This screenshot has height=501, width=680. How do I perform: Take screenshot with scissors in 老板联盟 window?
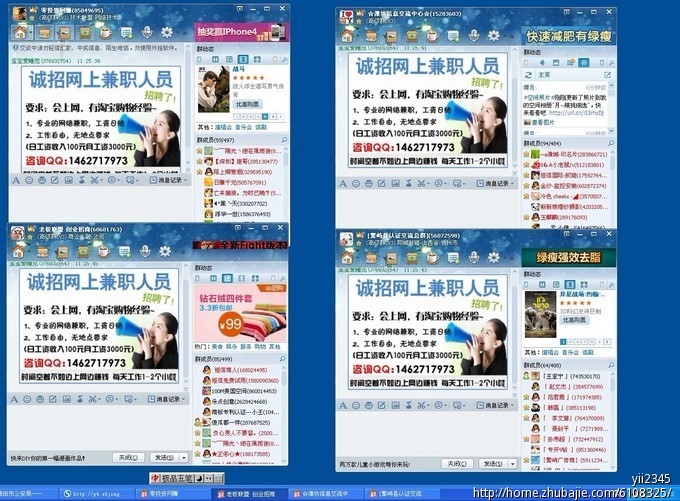tap(92, 399)
